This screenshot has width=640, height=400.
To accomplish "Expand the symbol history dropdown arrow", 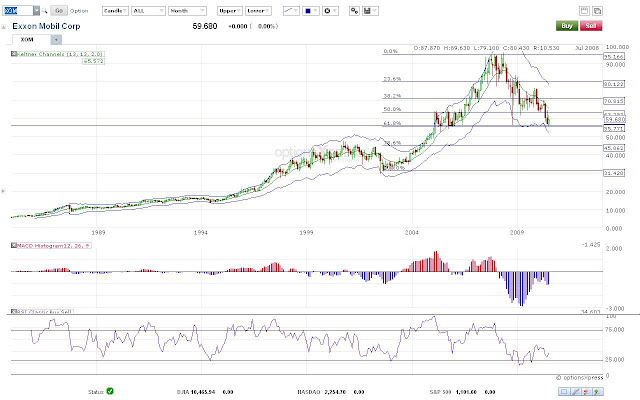I will [36, 11].
